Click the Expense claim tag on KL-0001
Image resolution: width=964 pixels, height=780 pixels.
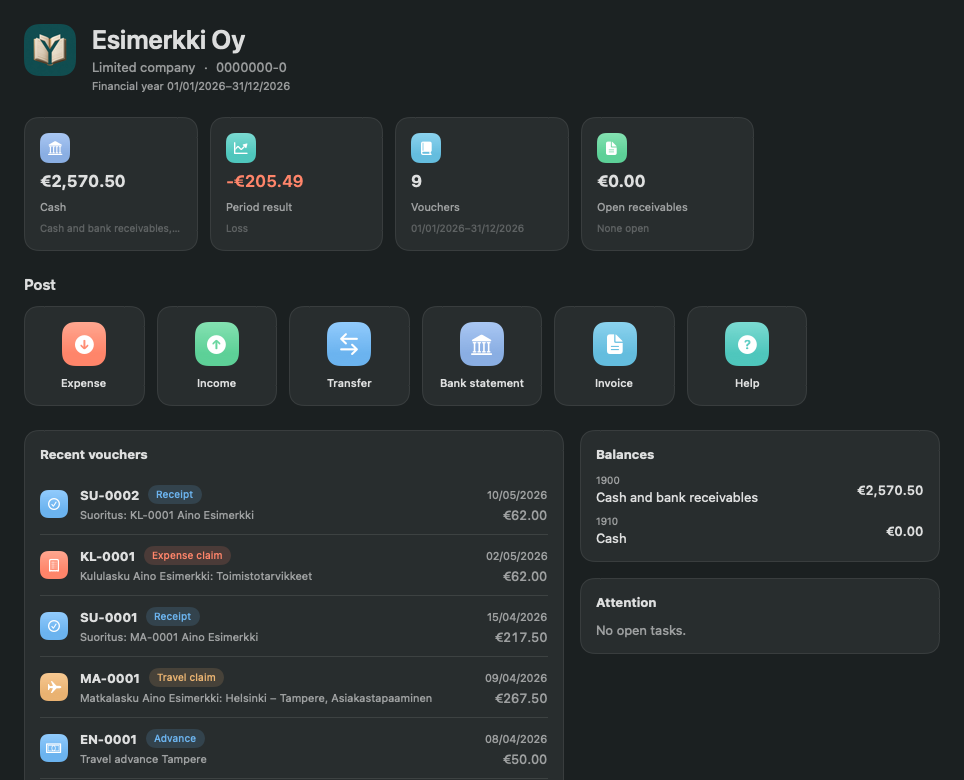[x=187, y=555]
